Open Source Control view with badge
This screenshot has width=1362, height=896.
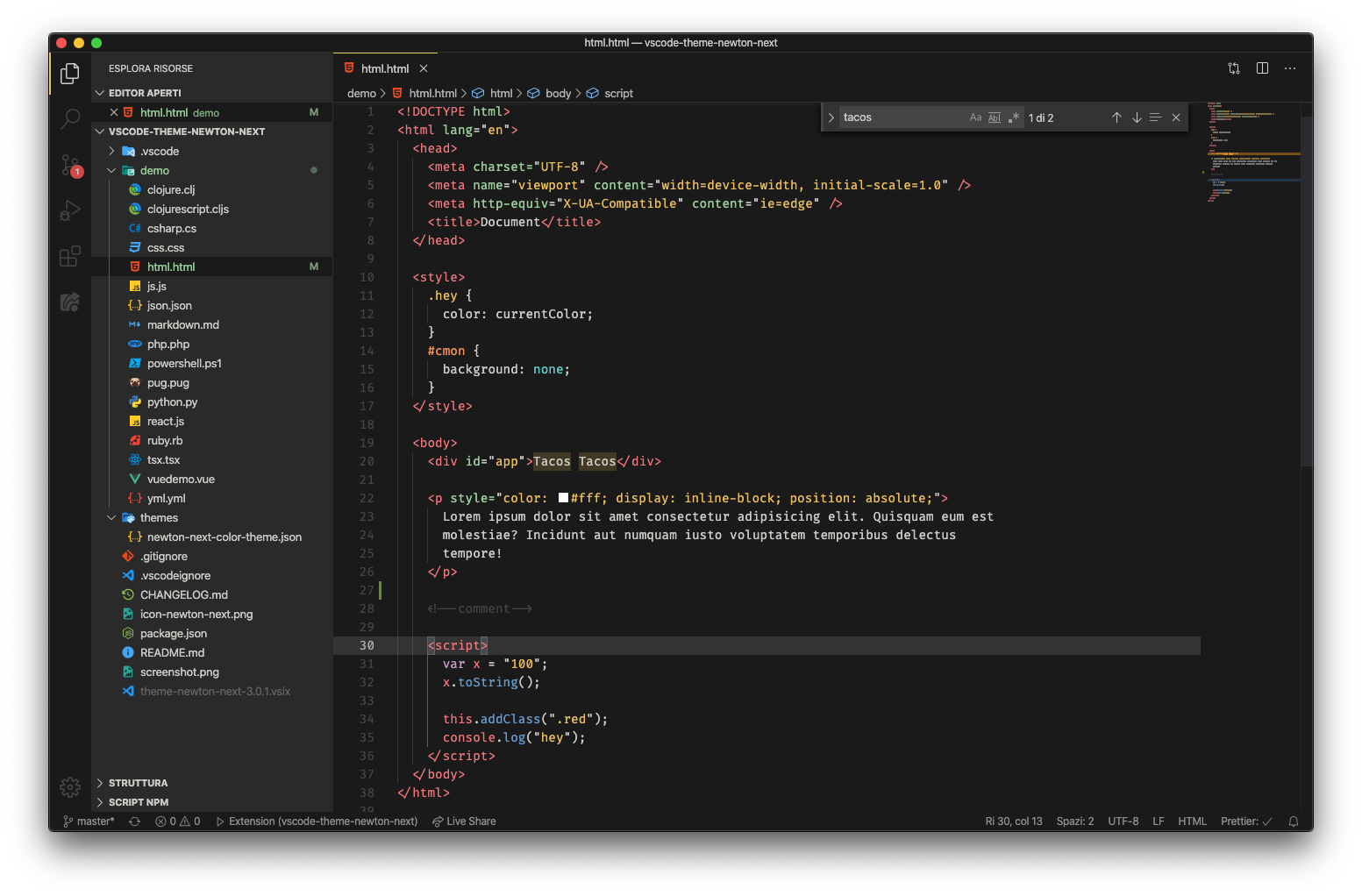(70, 165)
